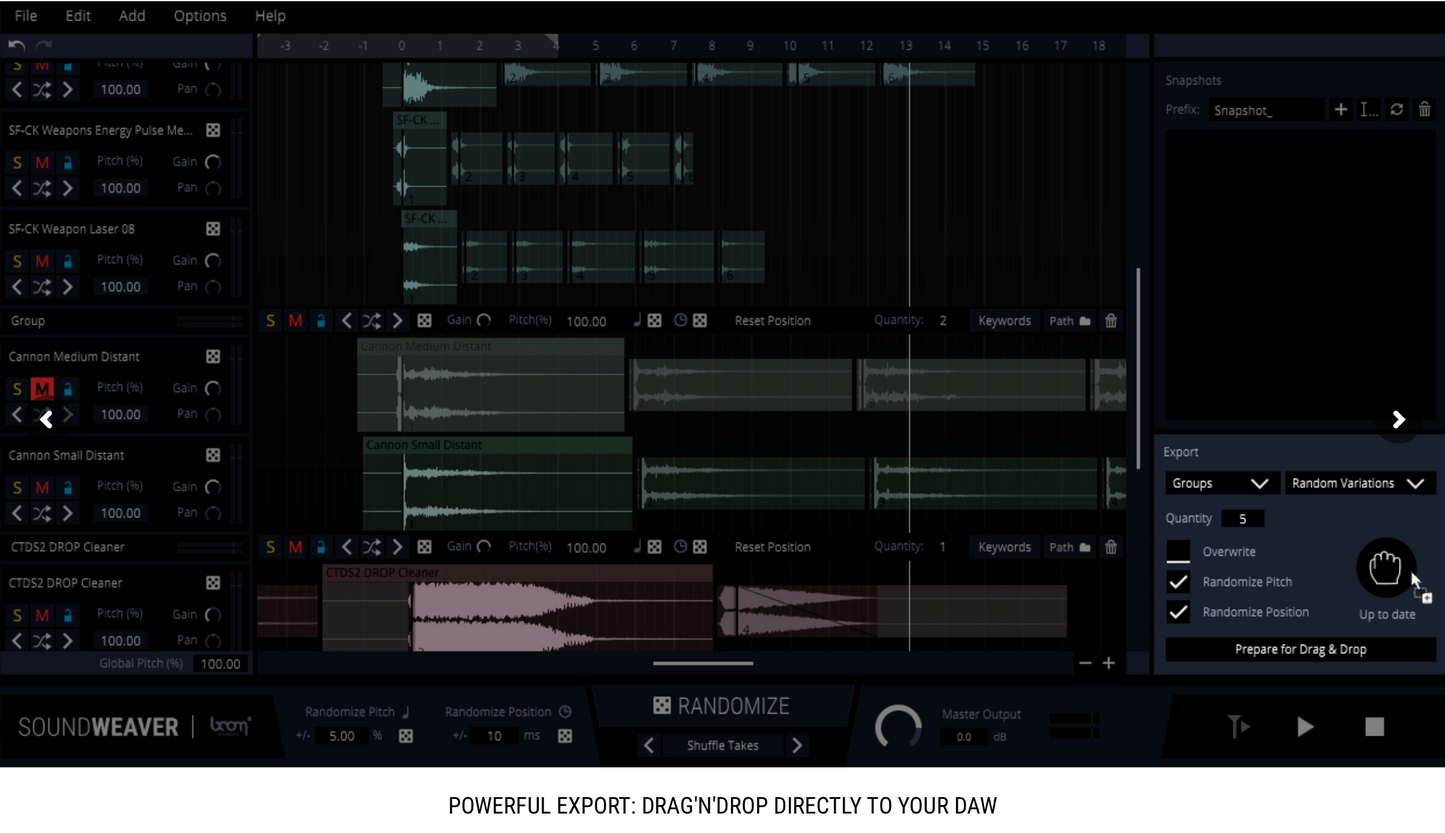Image resolution: width=1445 pixels, height=833 pixels.
Task: Open the Random Variations dropdown
Action: [1359, 483]
